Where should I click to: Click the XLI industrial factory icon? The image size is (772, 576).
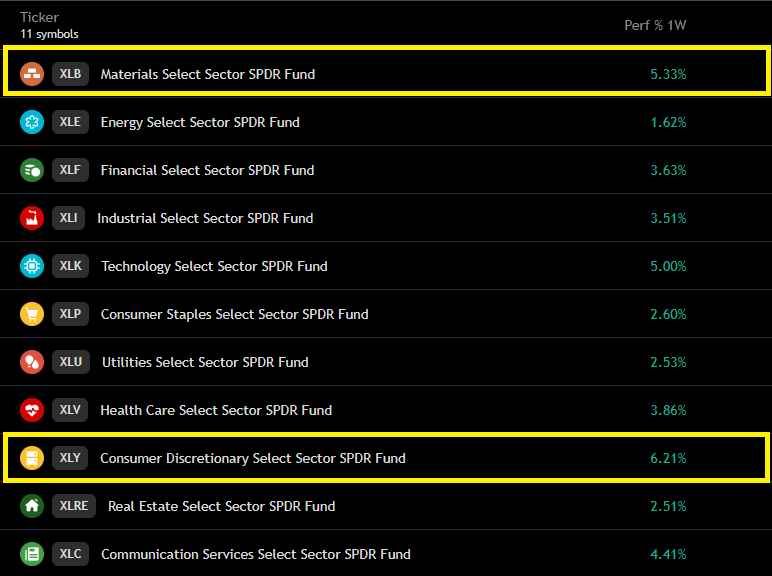point(32,218)
